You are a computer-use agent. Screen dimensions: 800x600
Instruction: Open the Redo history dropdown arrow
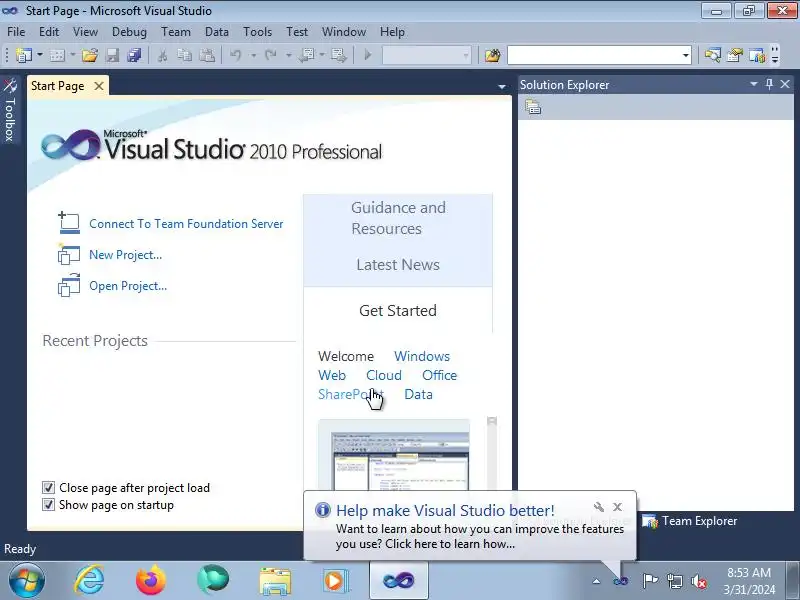point(288,55)
